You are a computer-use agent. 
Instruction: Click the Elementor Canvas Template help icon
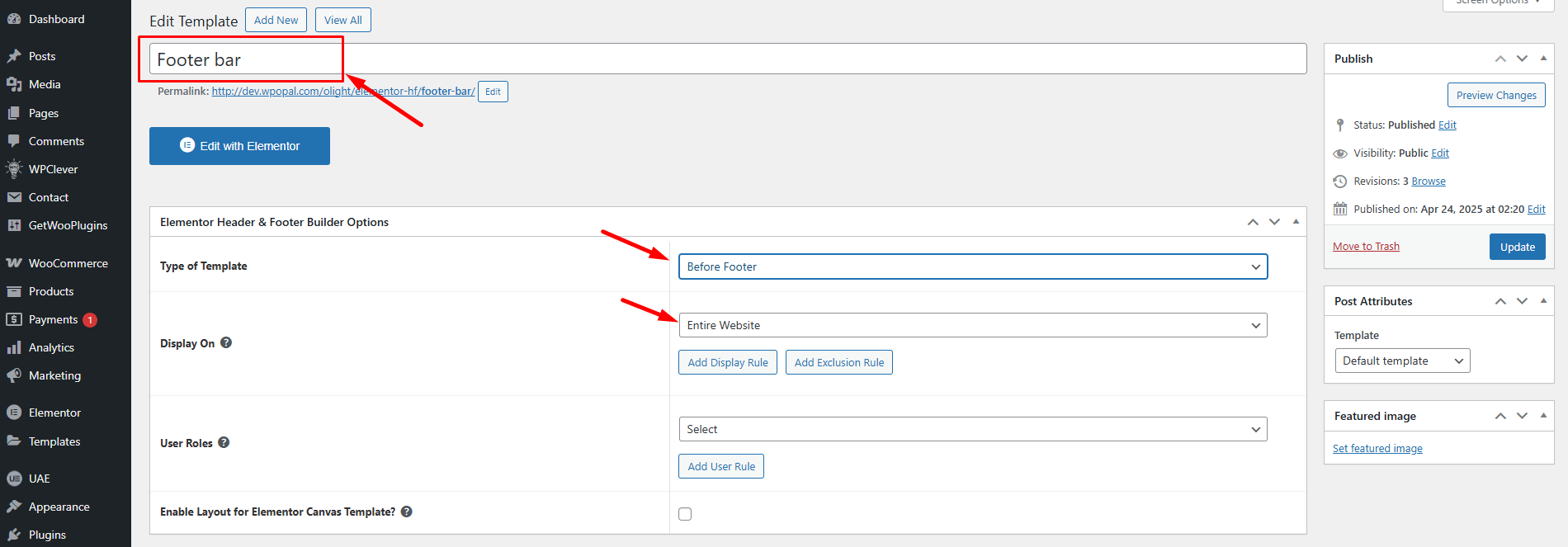407,512
